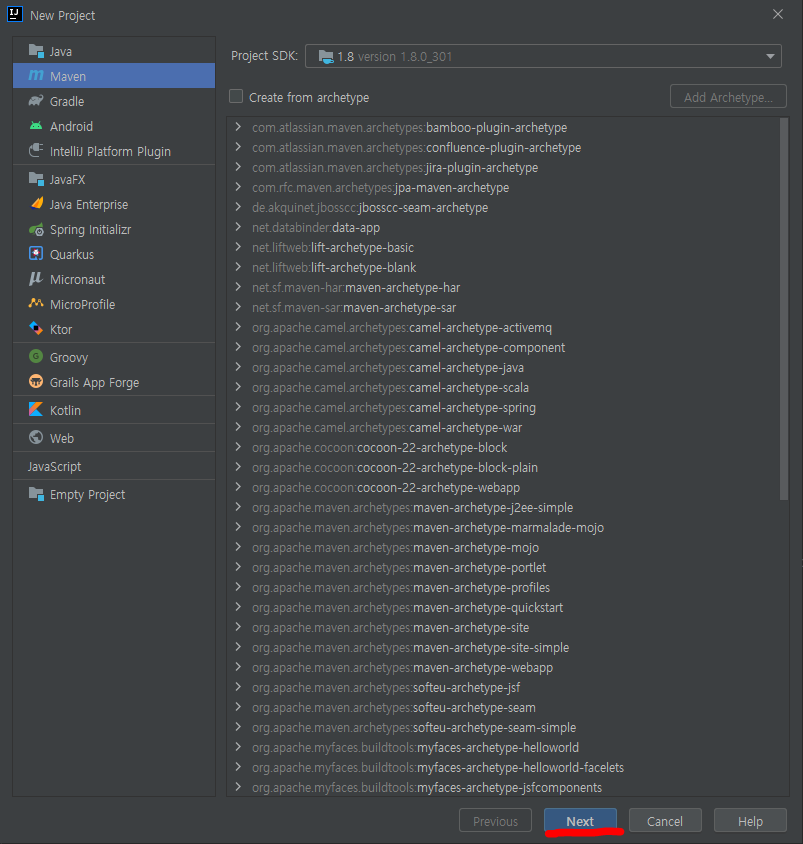Click the Gradle elephant icon
Image resolution: width=803 pixels, height=844 pixels.
click(36, 101)
